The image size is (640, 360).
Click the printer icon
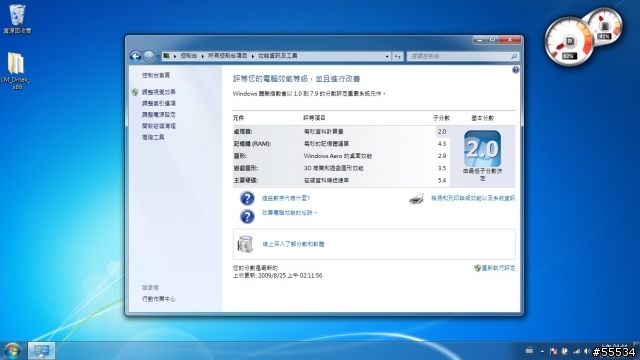coord(416,199)
